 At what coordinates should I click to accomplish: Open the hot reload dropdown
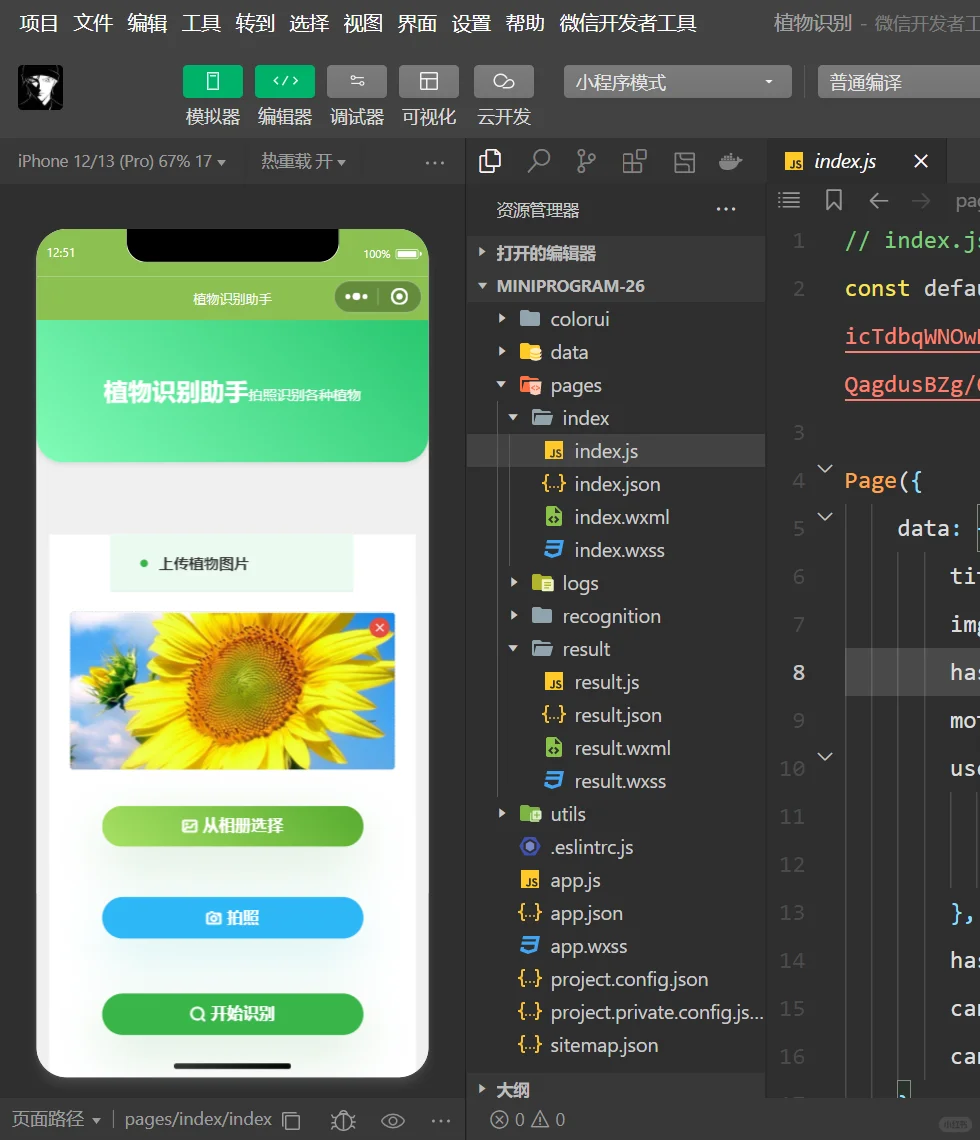[x=303, y=161]
